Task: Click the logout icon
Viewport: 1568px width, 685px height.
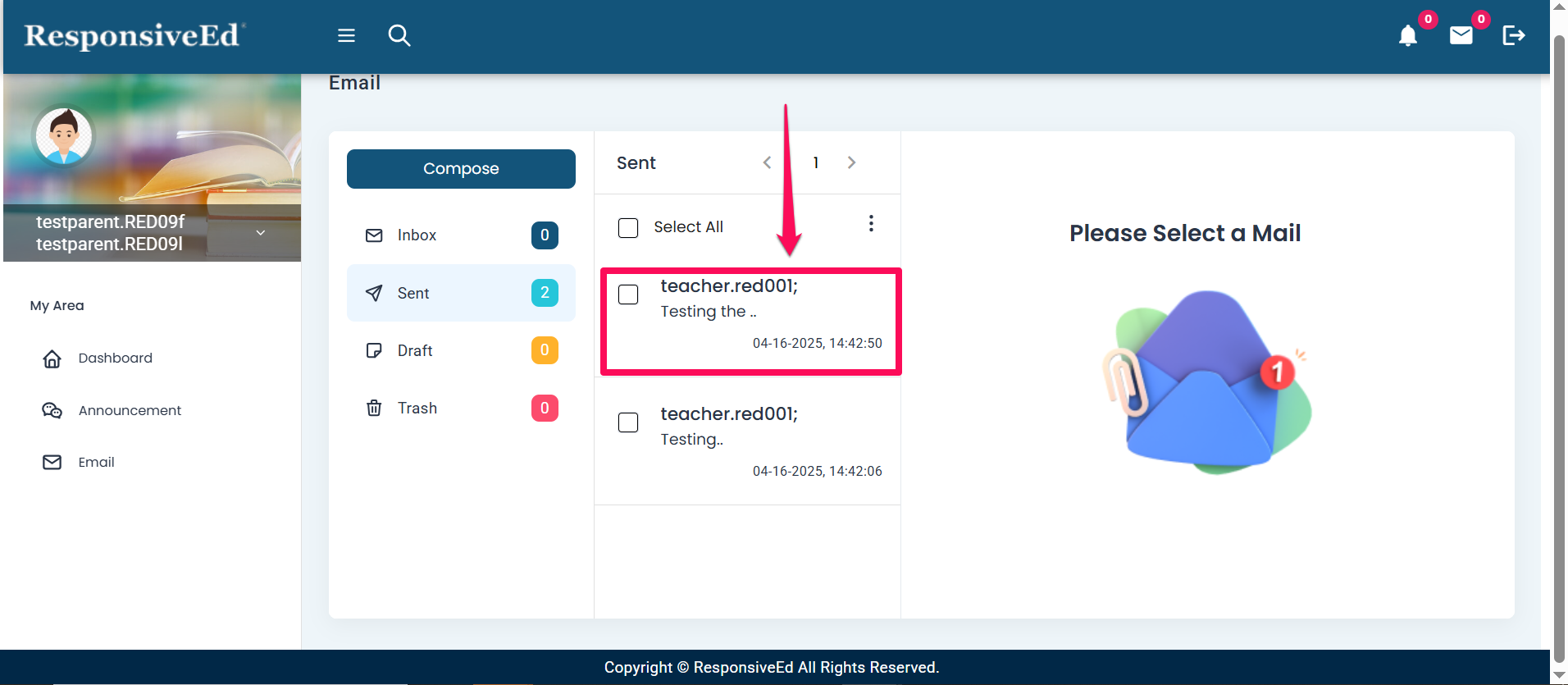Action: tap(1513, 35)
